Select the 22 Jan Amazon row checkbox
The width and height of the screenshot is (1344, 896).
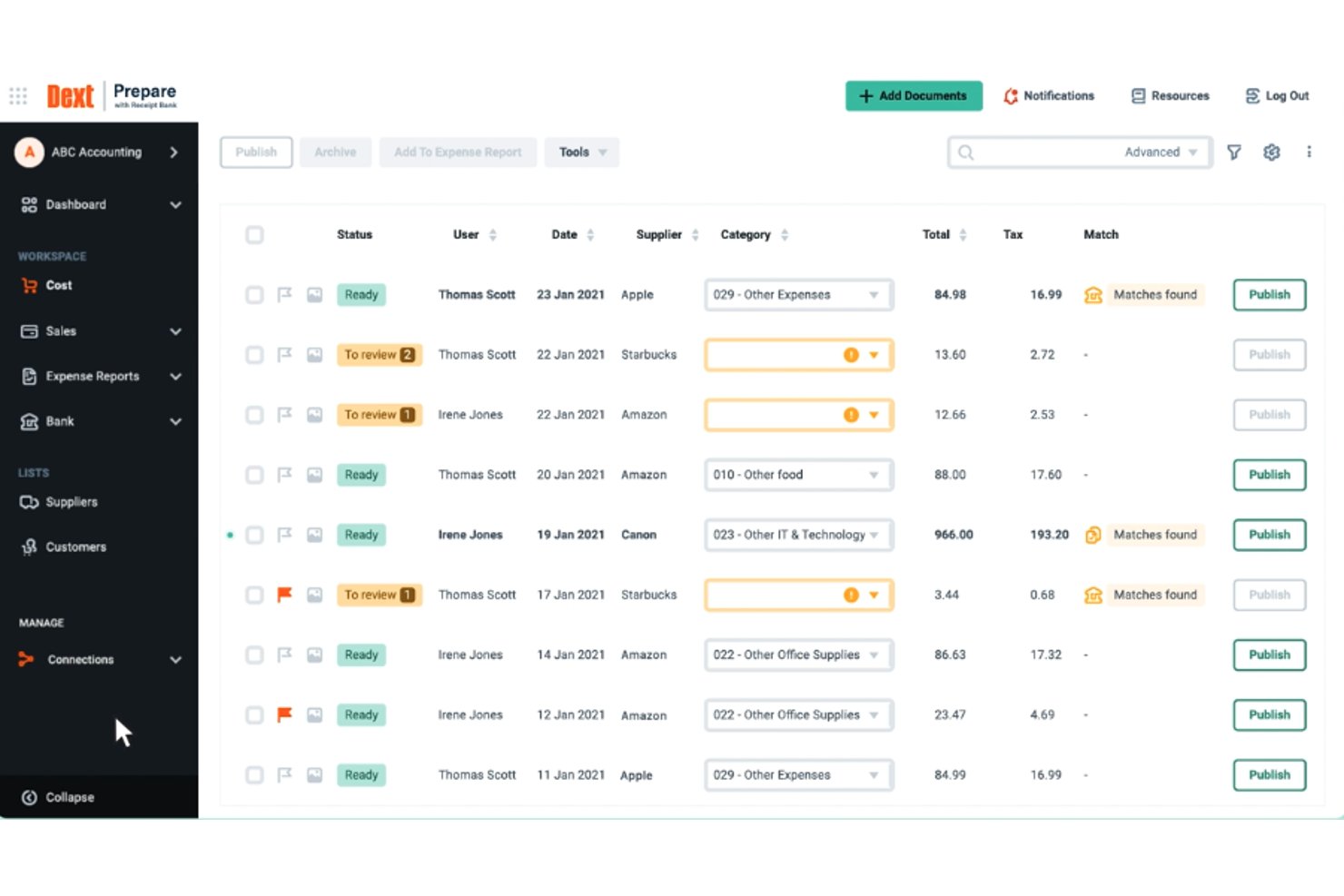254,415
